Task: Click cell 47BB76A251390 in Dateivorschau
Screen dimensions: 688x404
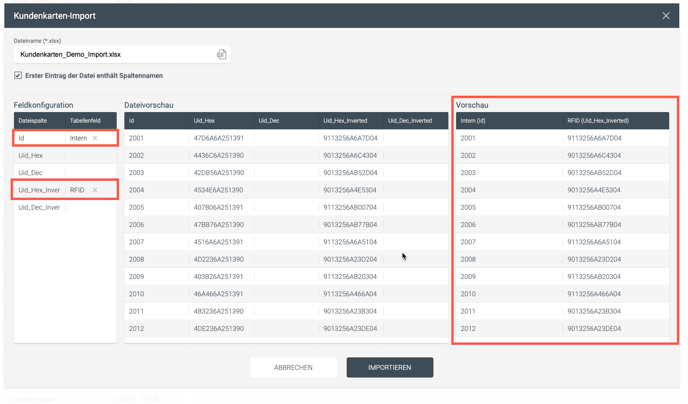Action: pos(219,225)
